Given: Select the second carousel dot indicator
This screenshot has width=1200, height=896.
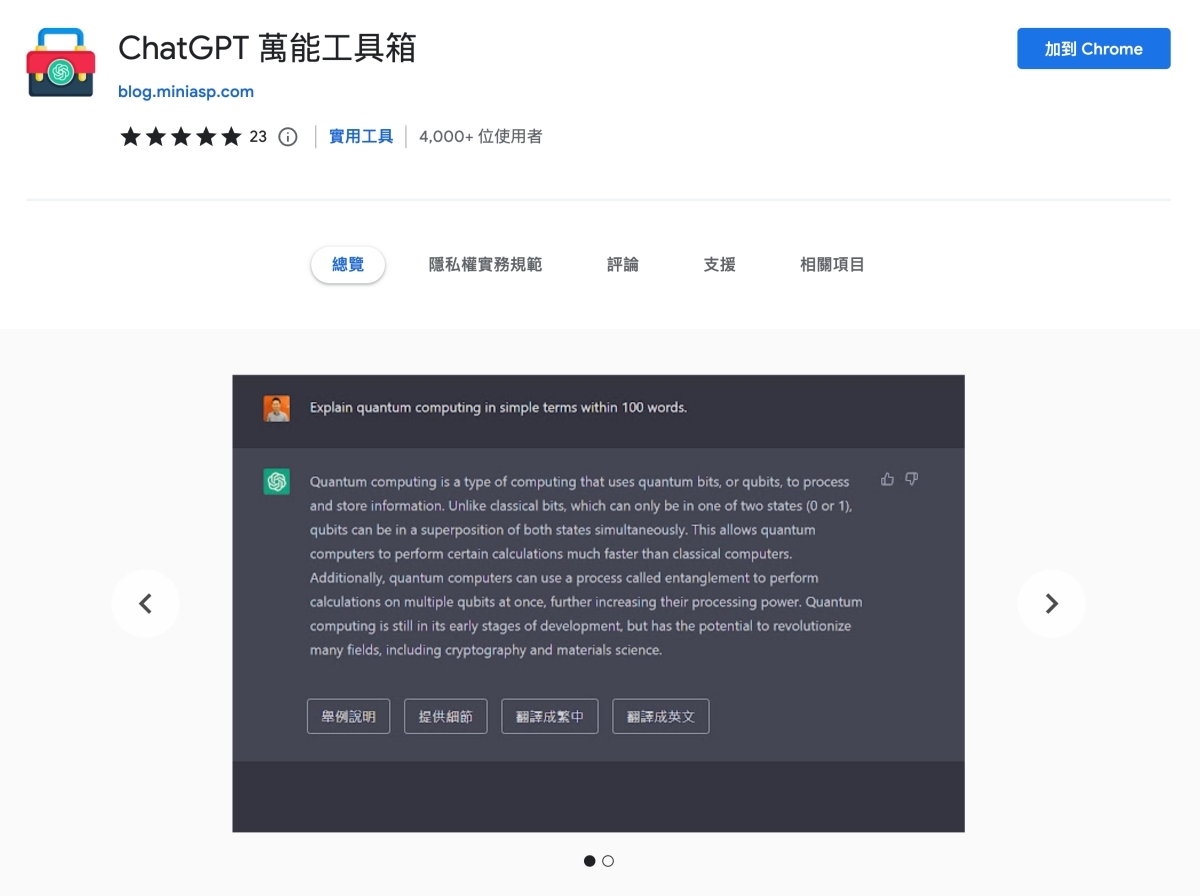Looking at the screenshot, I should tap(608, 861).
